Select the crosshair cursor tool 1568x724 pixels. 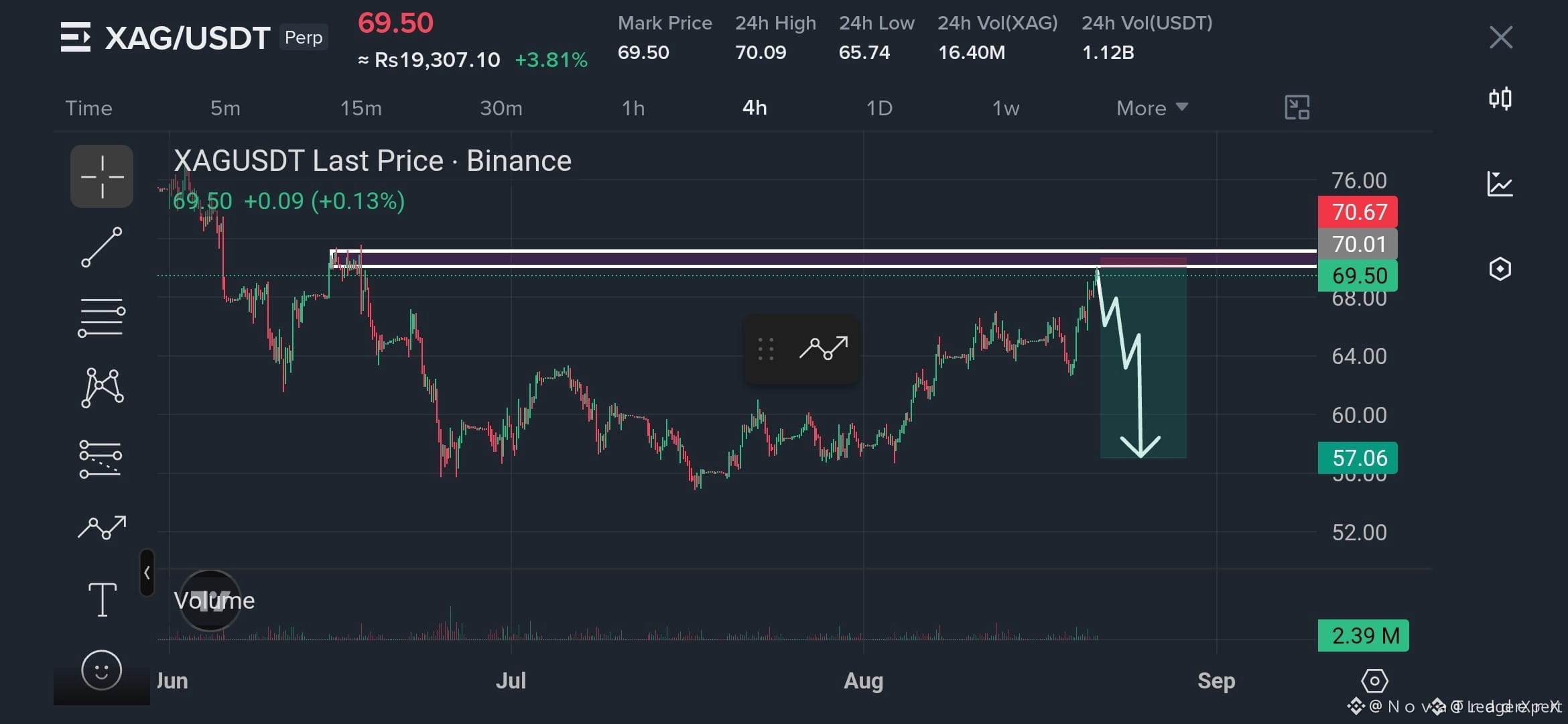click(102, 176)
